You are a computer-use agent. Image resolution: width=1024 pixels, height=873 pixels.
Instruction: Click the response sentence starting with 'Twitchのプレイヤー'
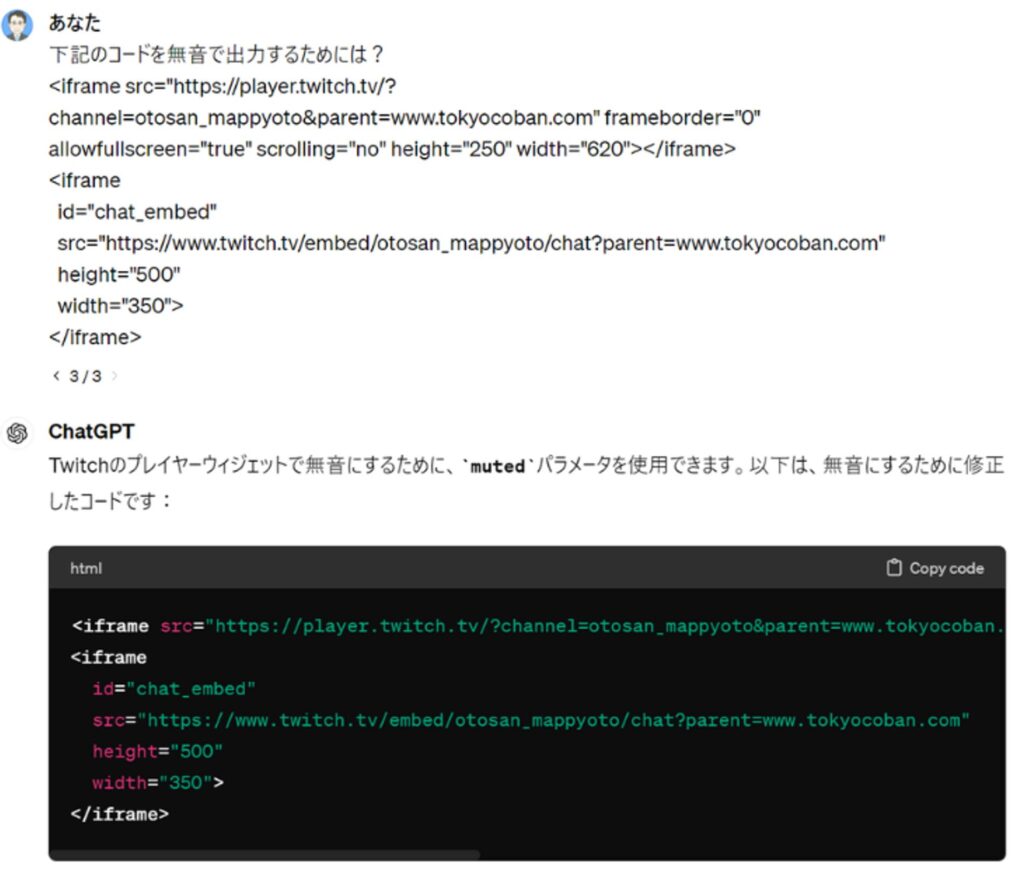click(526, 466)
